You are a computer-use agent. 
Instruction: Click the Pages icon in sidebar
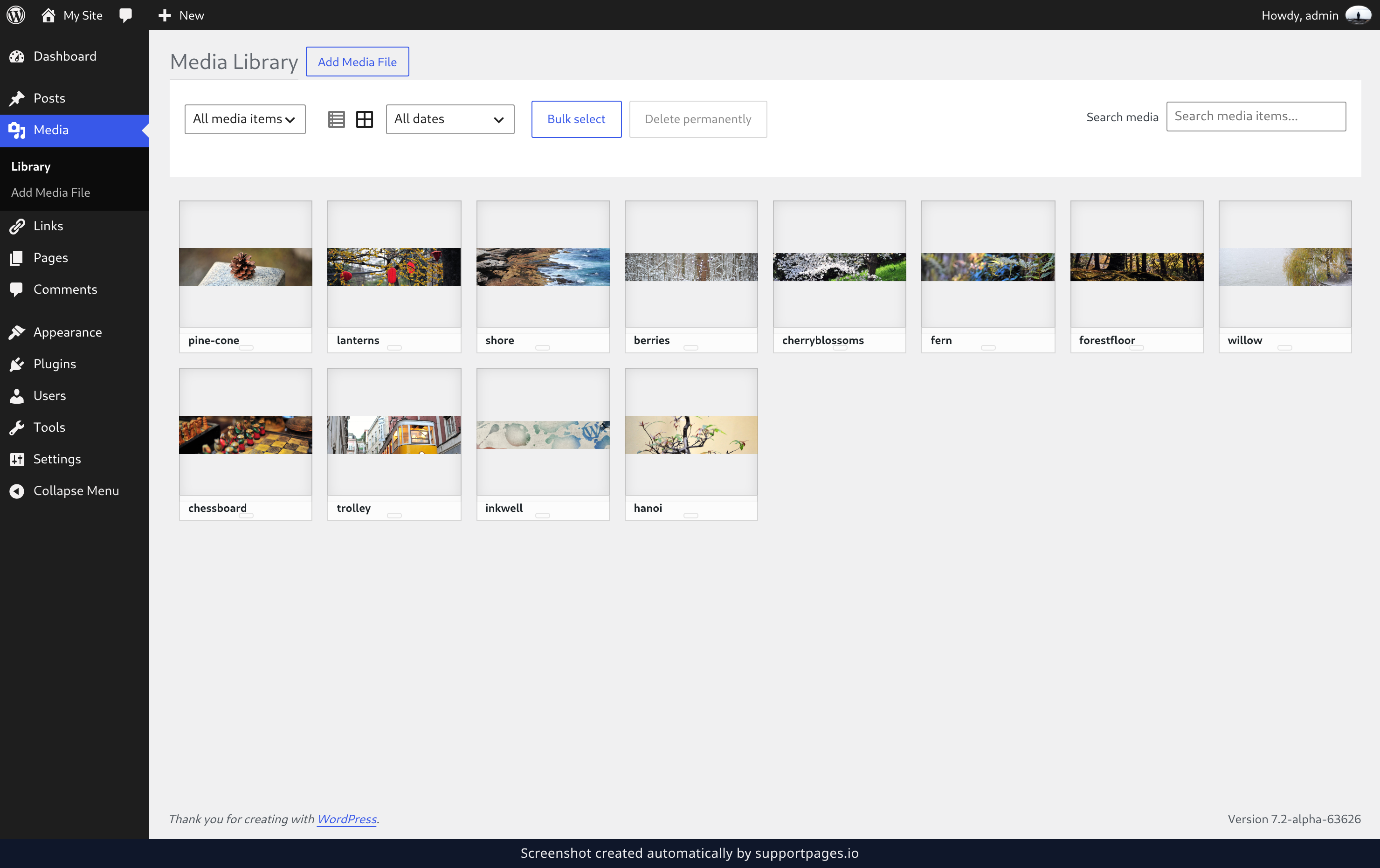(x=17, y=258)
